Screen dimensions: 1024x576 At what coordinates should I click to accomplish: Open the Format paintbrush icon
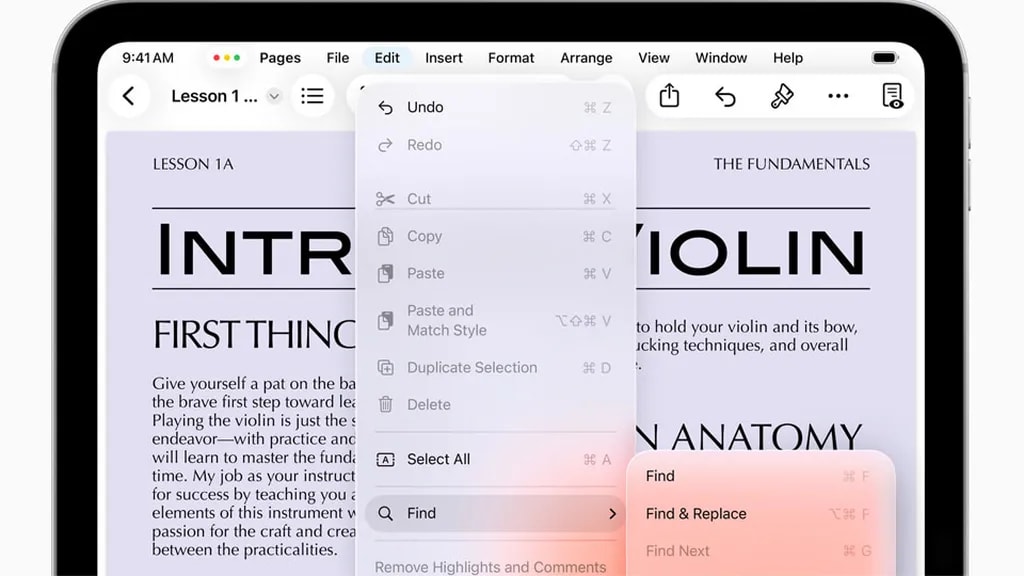782,96
